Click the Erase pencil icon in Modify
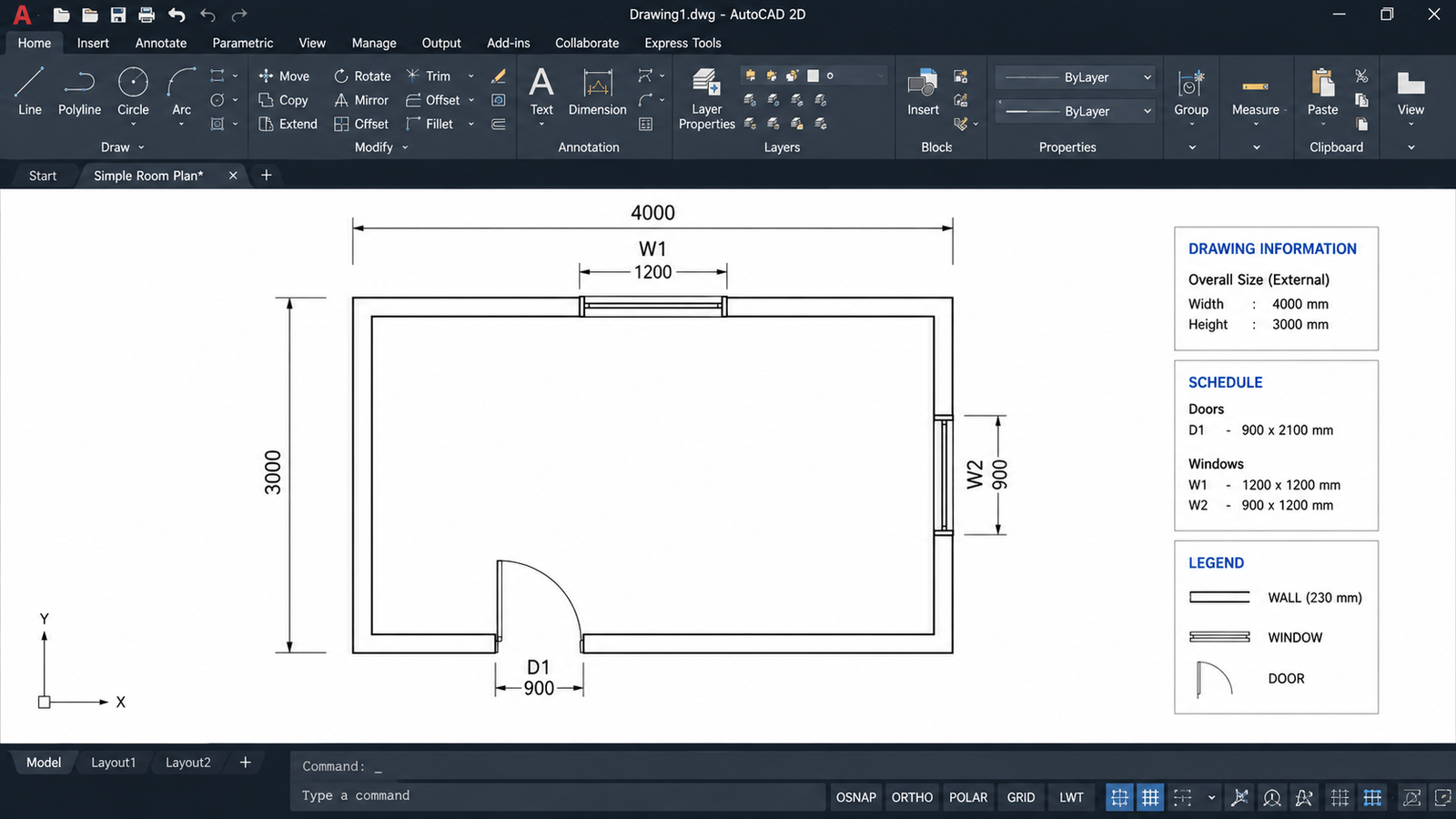 click(499, 76)
